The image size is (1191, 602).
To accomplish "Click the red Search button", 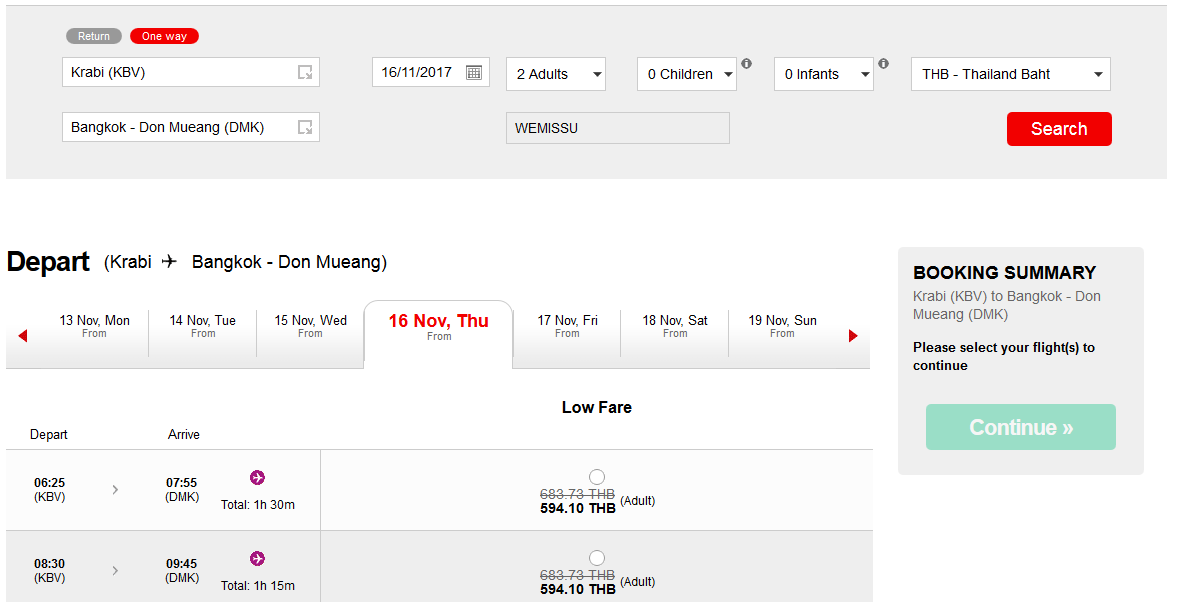I will 1059,129.
